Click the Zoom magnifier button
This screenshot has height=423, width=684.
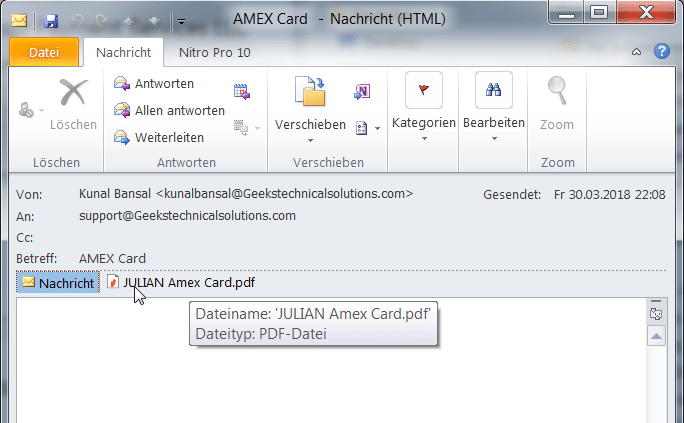tap(557, 103)
